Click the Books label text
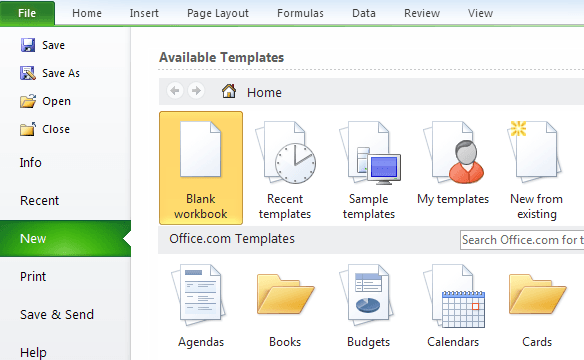This screenshot has height=360, width=584. pyautogui.click(x=285, y=342)
